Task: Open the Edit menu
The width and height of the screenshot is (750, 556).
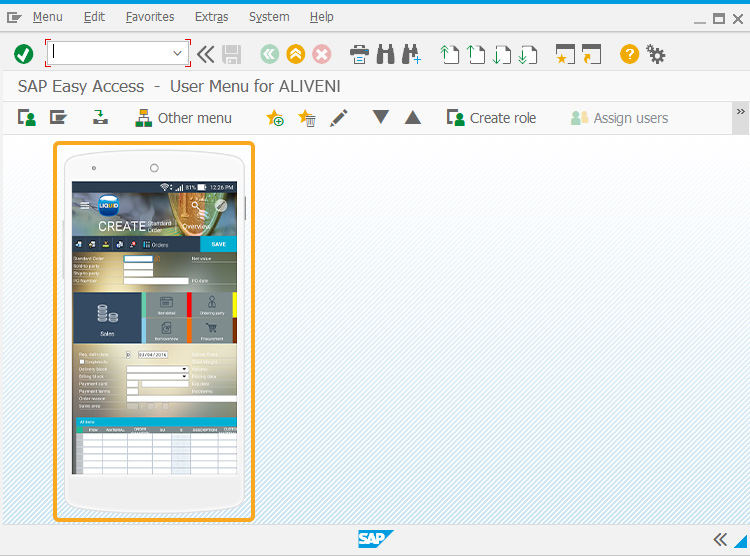Action: click(94, 17)
